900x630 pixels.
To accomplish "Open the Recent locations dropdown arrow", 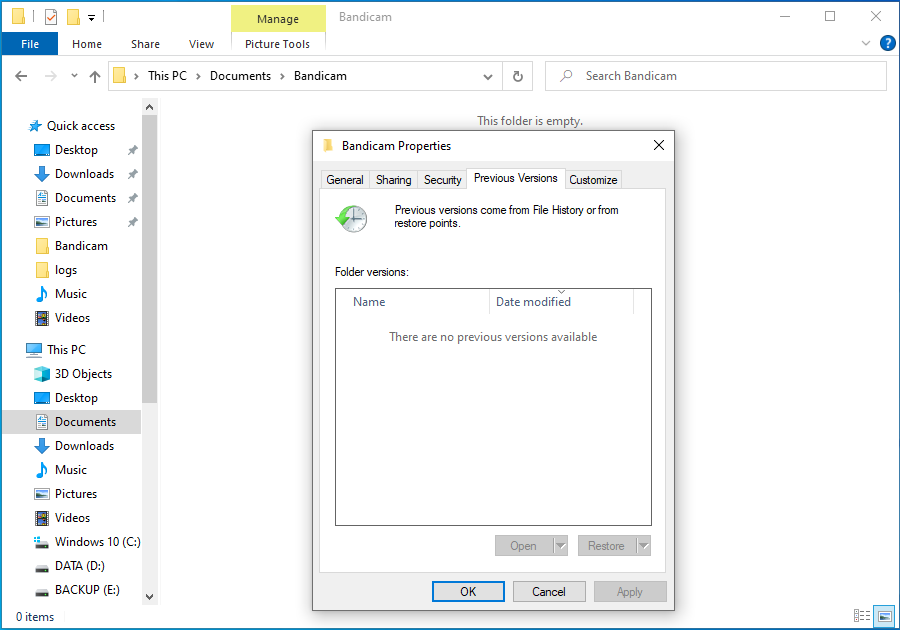I will coord(72,76).
